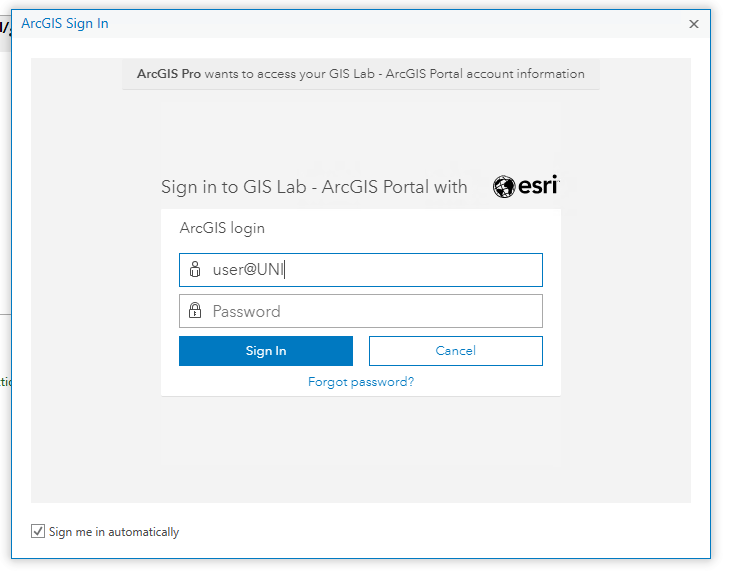Click the esri globe logo
The height and width of the screenshot is (572, 730).
pyautogui.click(x=504, y=187)
